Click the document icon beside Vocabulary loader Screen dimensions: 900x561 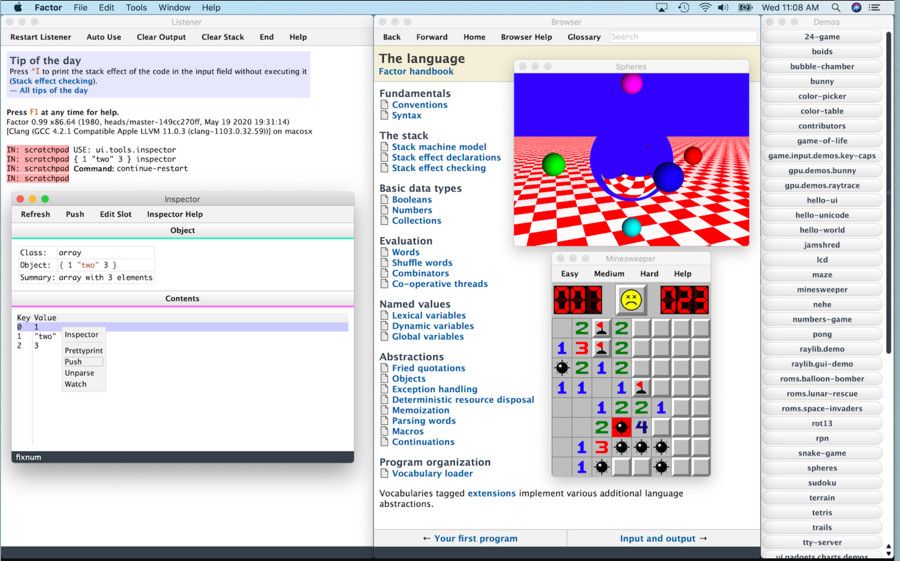click(384, 473)
